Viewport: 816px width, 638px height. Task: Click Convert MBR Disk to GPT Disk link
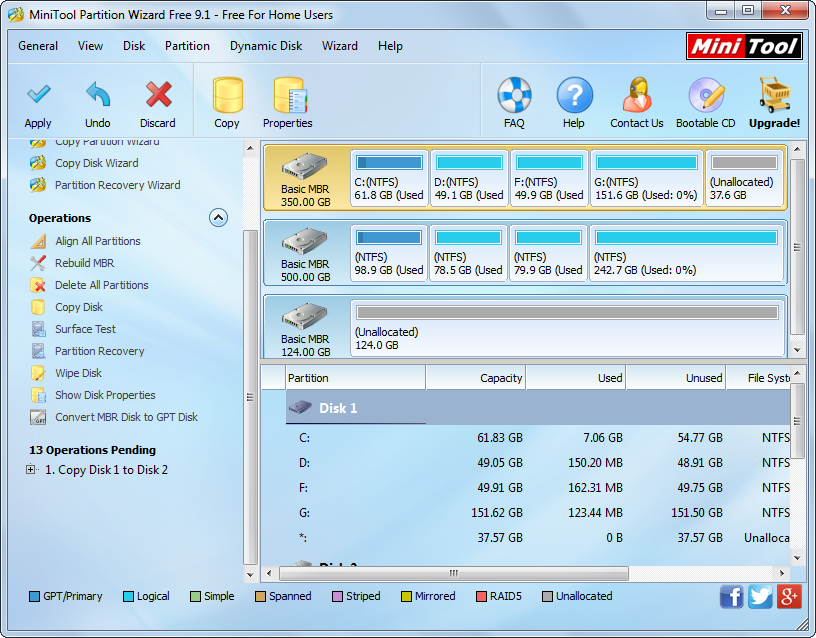126,417
